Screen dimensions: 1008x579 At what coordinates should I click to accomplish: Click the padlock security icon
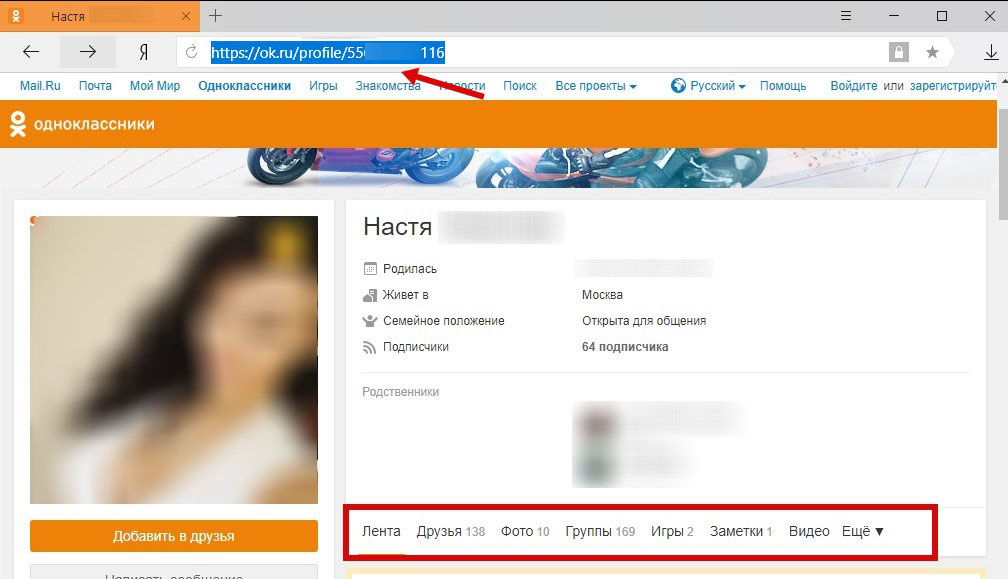(898, 53)
